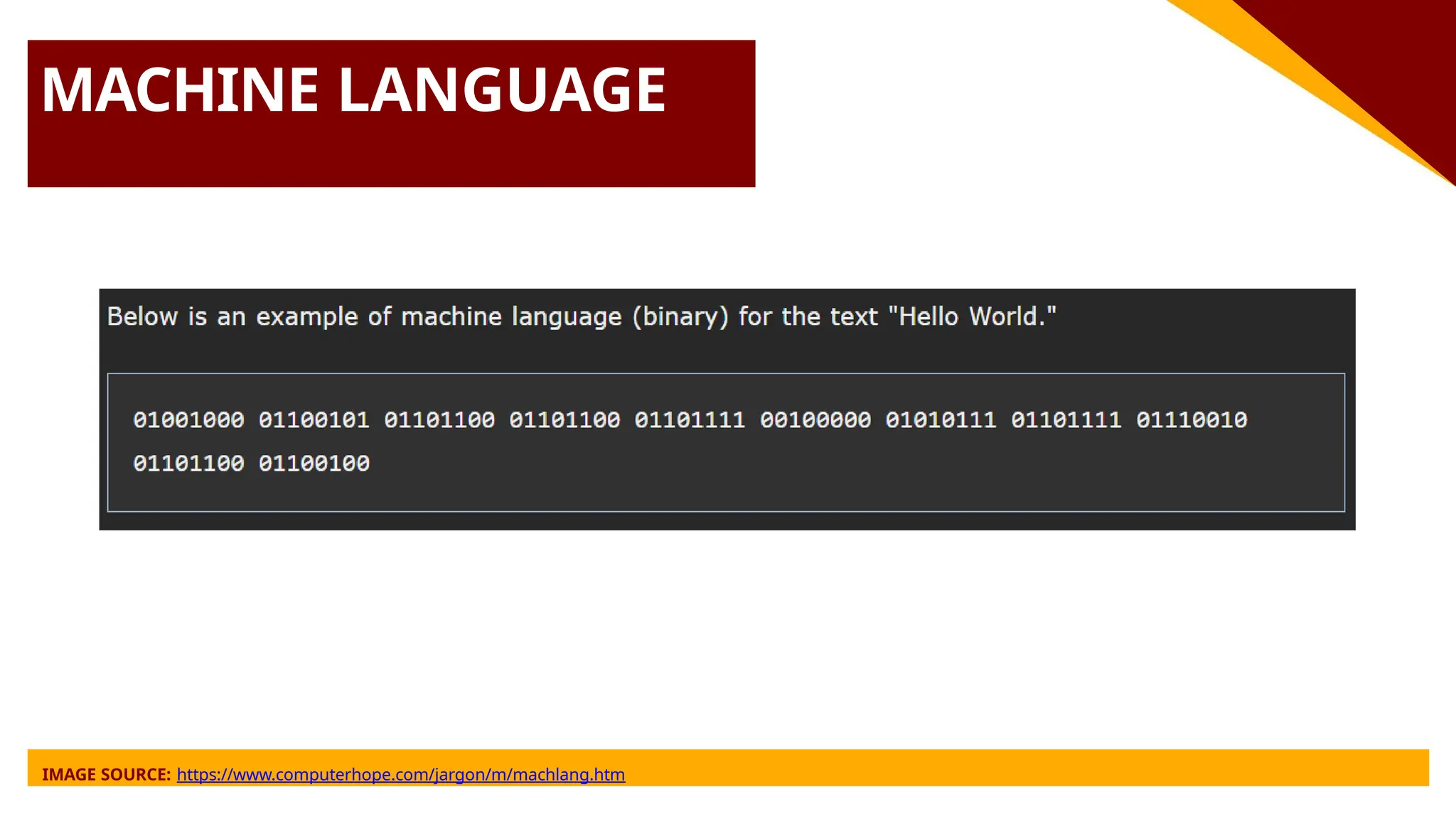Screen dimensions: 1456x819
Task: Select the first binary byte 01001000
Action: (x=188, y=420)
